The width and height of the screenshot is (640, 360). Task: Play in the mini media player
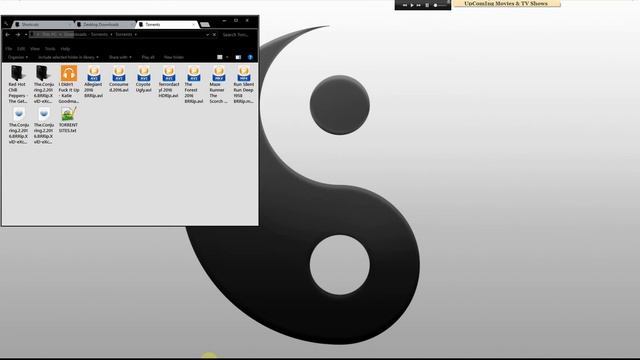tap(411, 5)
